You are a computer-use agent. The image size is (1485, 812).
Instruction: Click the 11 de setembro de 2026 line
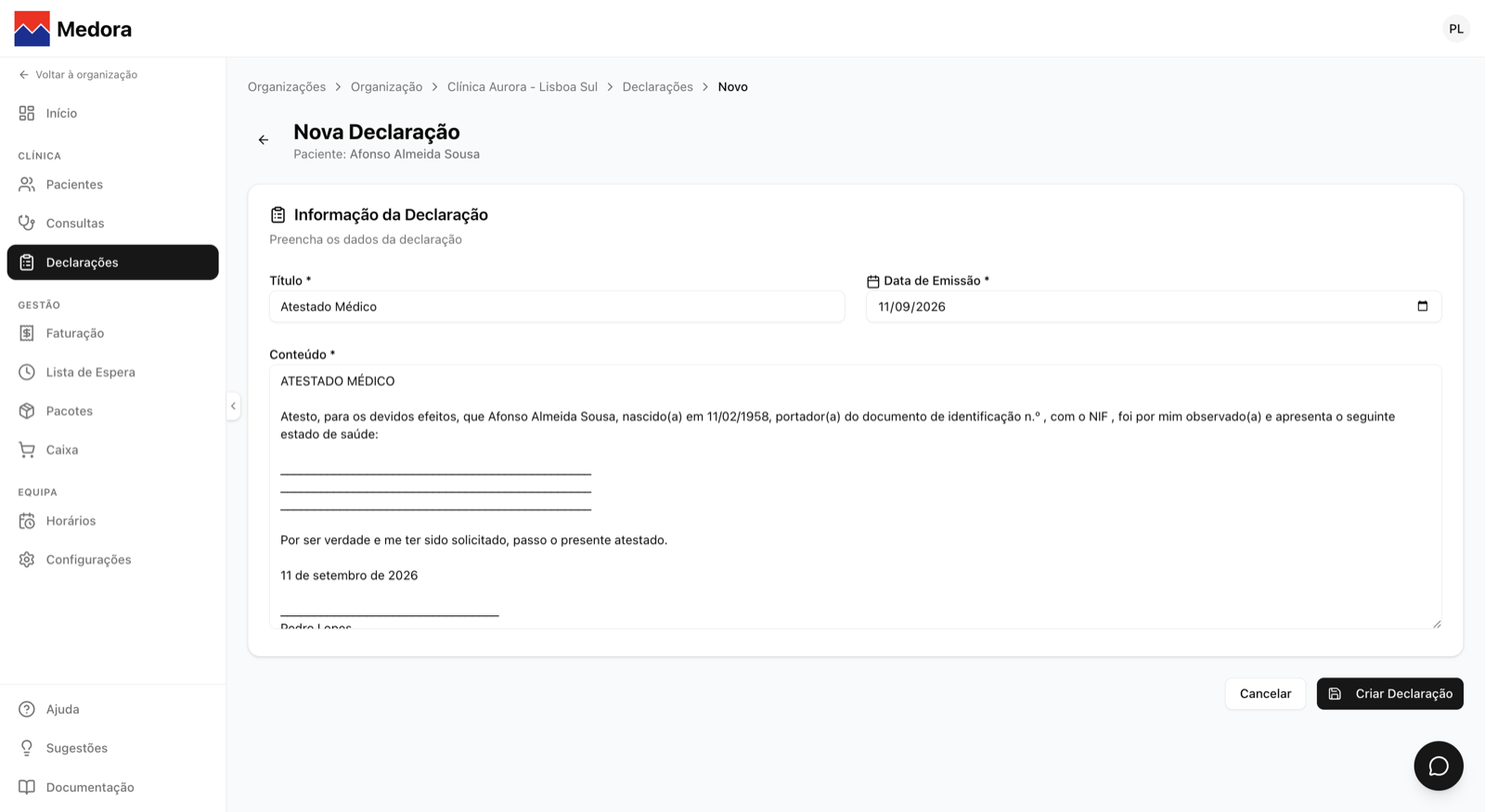pyautogui.click(x=349, y=575)
